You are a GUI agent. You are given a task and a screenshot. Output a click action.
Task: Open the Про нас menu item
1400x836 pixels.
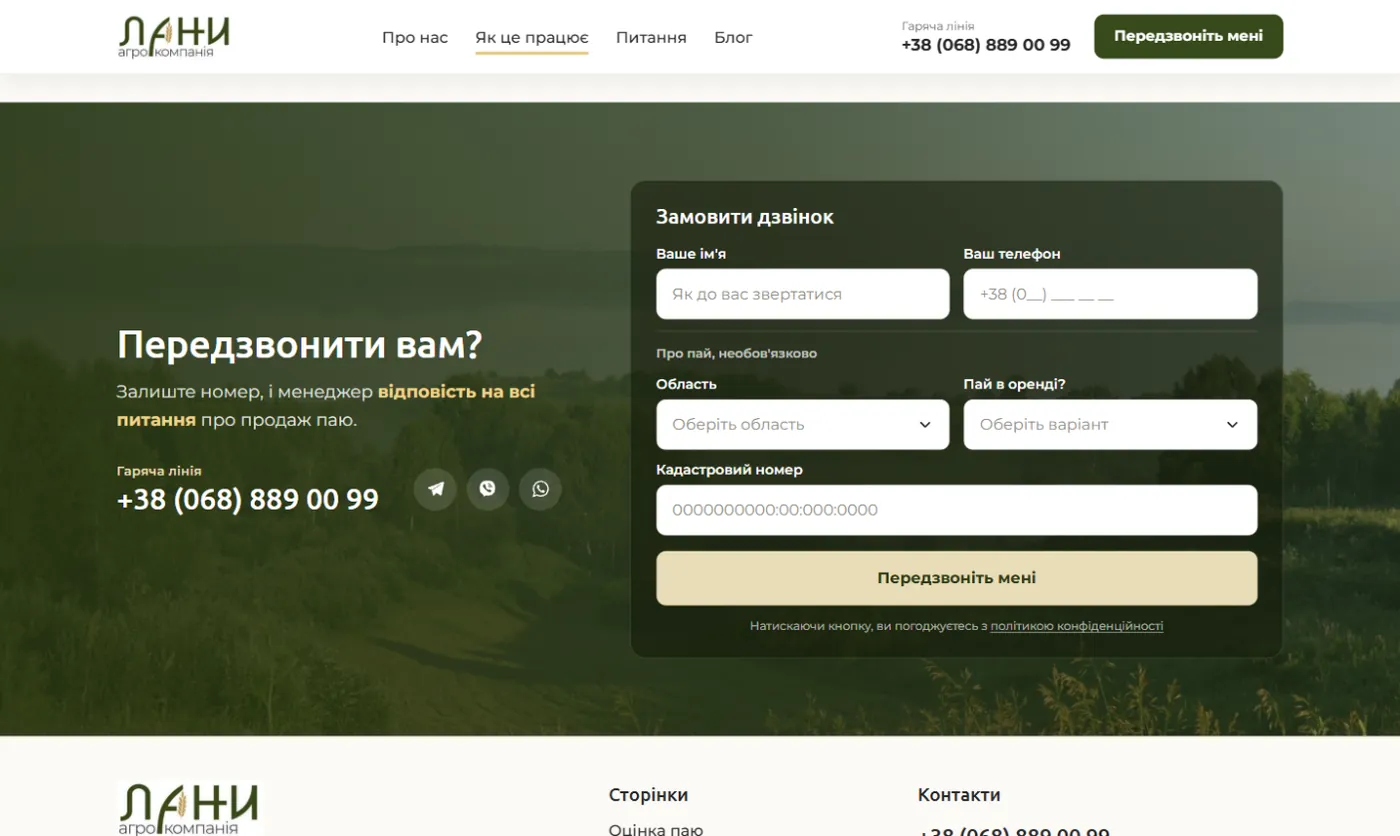click(x=415, y=38)
